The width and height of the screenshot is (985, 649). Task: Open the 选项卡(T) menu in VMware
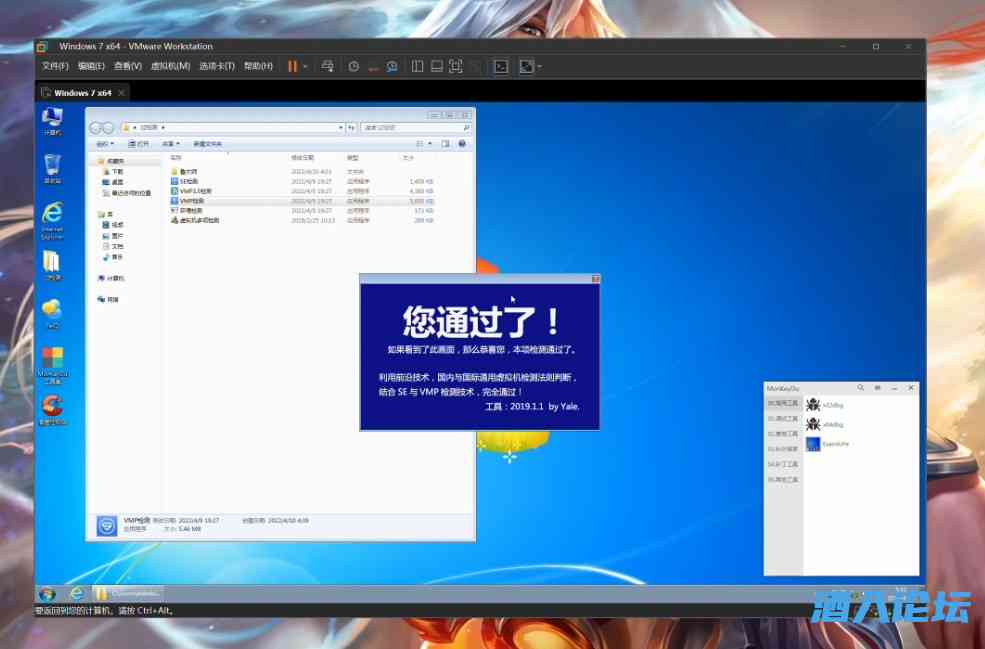pos(217,66)
